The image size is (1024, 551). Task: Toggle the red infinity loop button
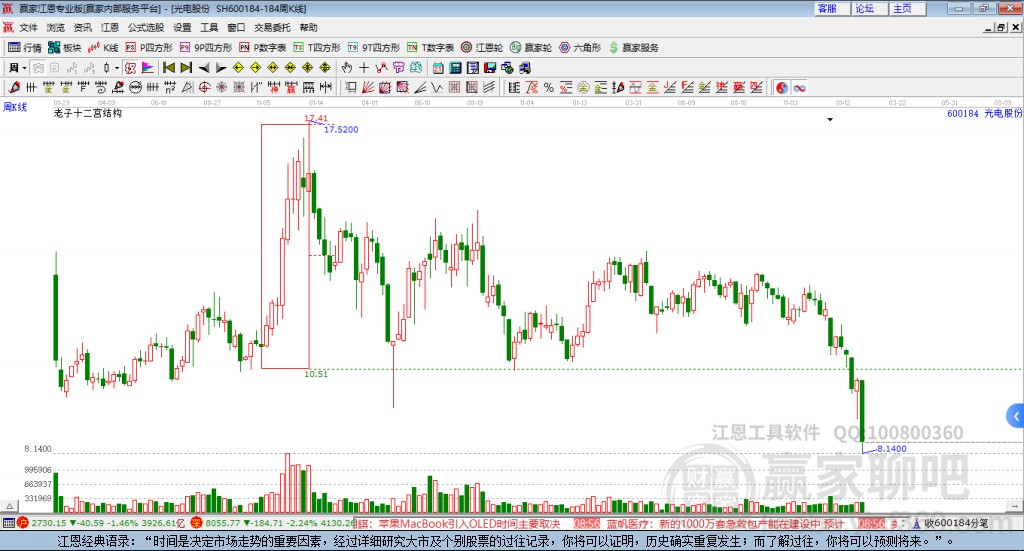(799, 87)
